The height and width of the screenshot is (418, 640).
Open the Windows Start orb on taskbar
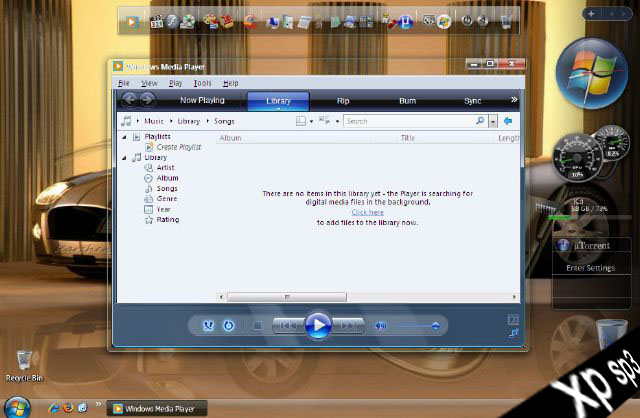18,407
